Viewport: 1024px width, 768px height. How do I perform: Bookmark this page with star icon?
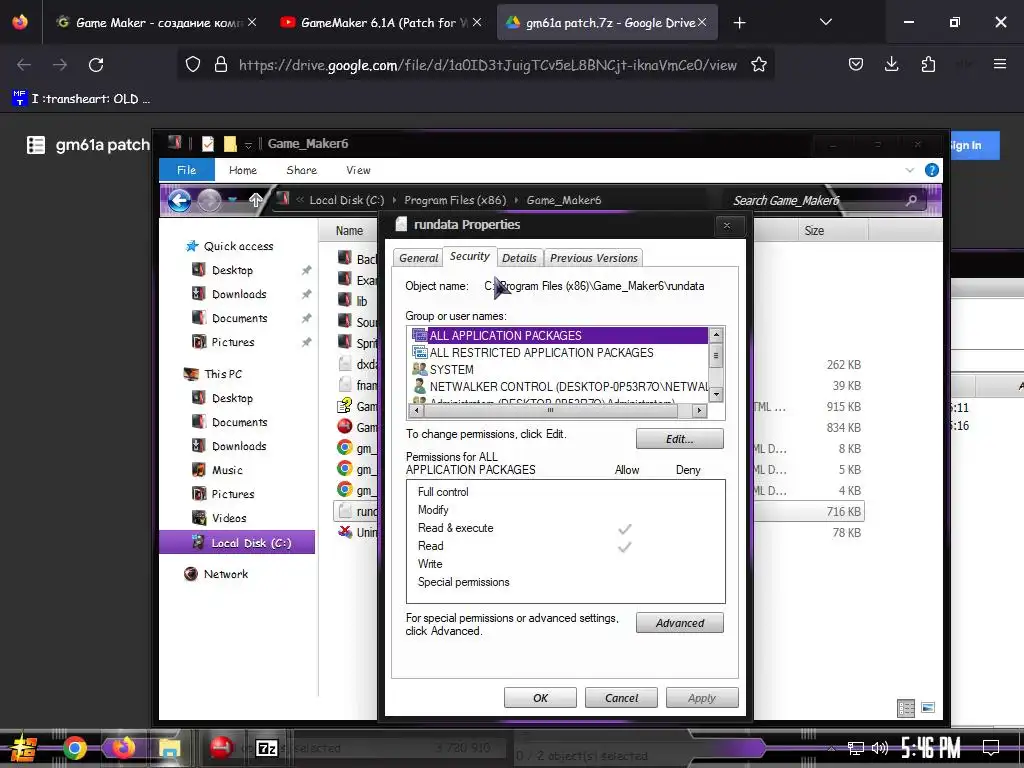(x=758, y=65)
